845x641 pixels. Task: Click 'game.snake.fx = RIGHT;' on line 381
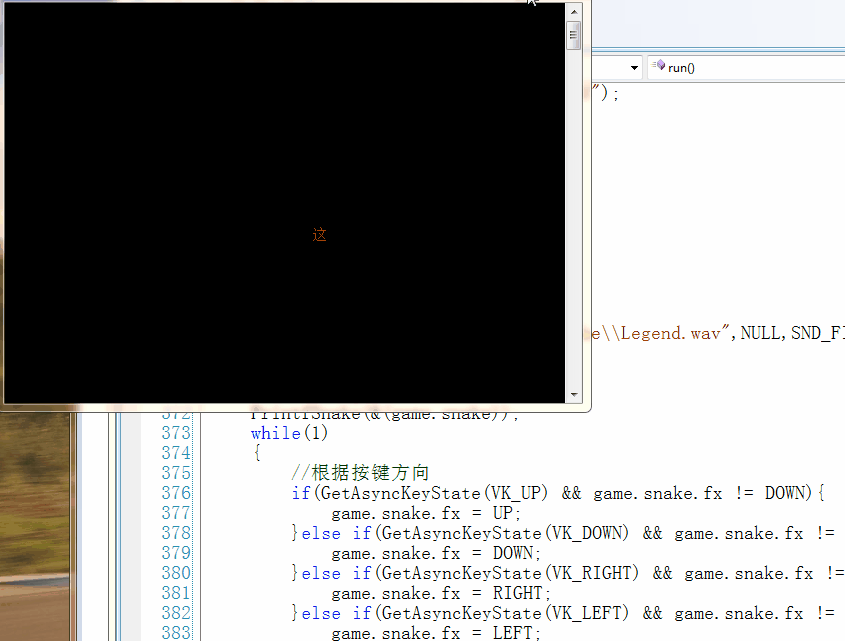tap(441, 593)
